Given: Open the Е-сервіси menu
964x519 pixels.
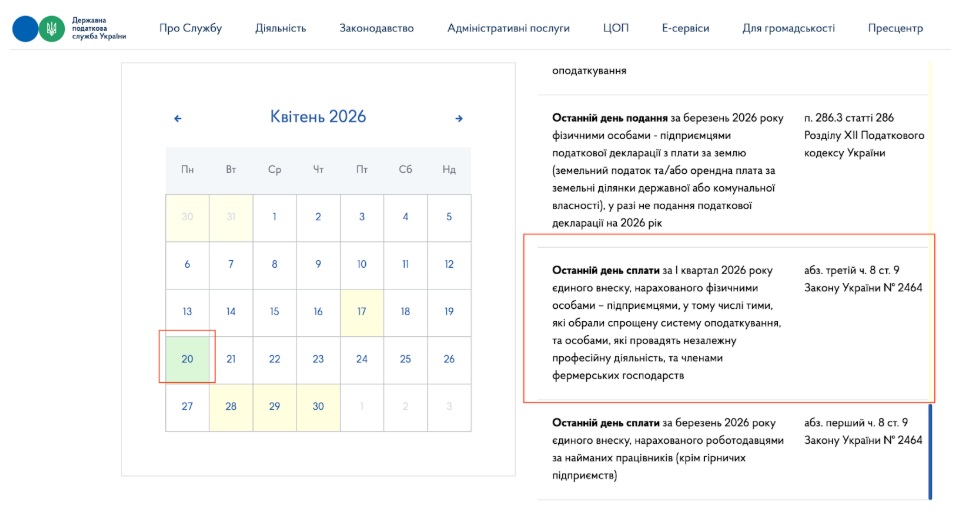Looking at the screenshot, I should point(685,28).
